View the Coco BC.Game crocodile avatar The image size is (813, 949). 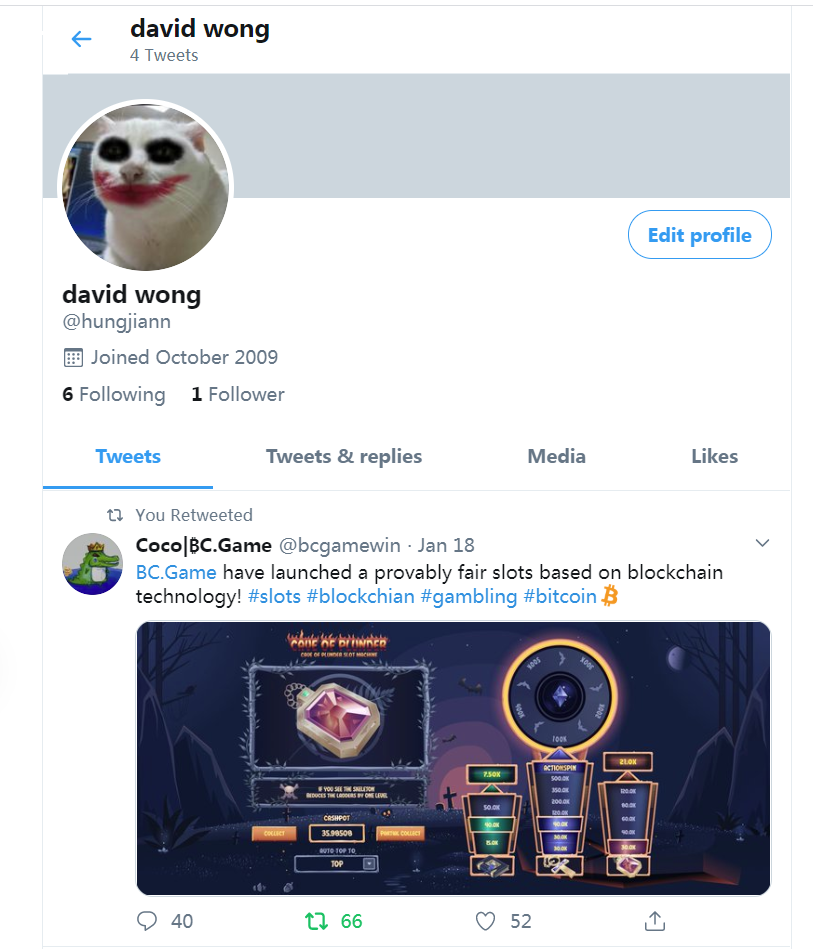tap(93, 563)
